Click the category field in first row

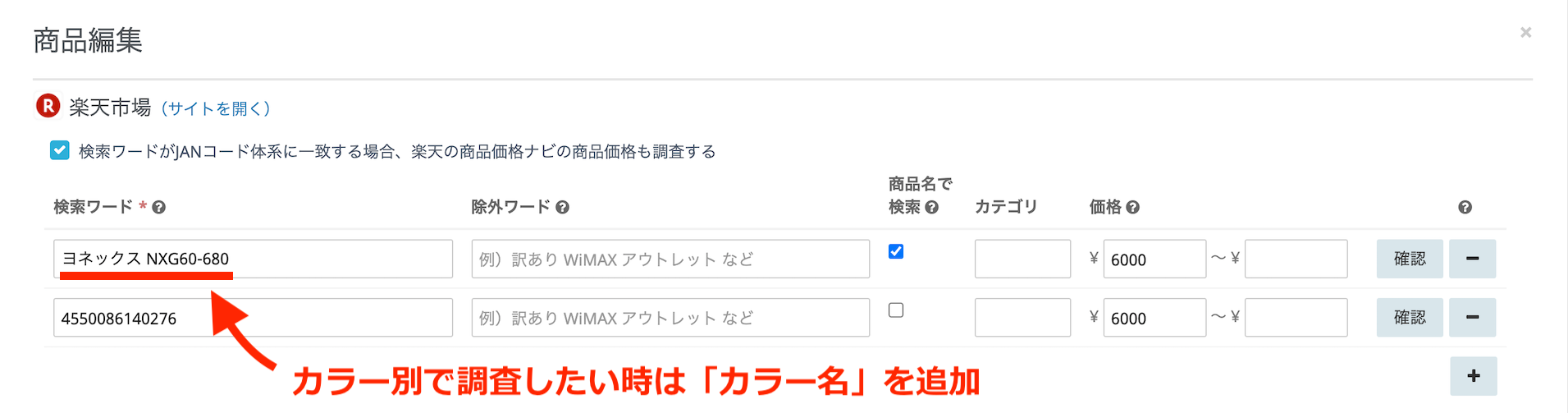1022,259
